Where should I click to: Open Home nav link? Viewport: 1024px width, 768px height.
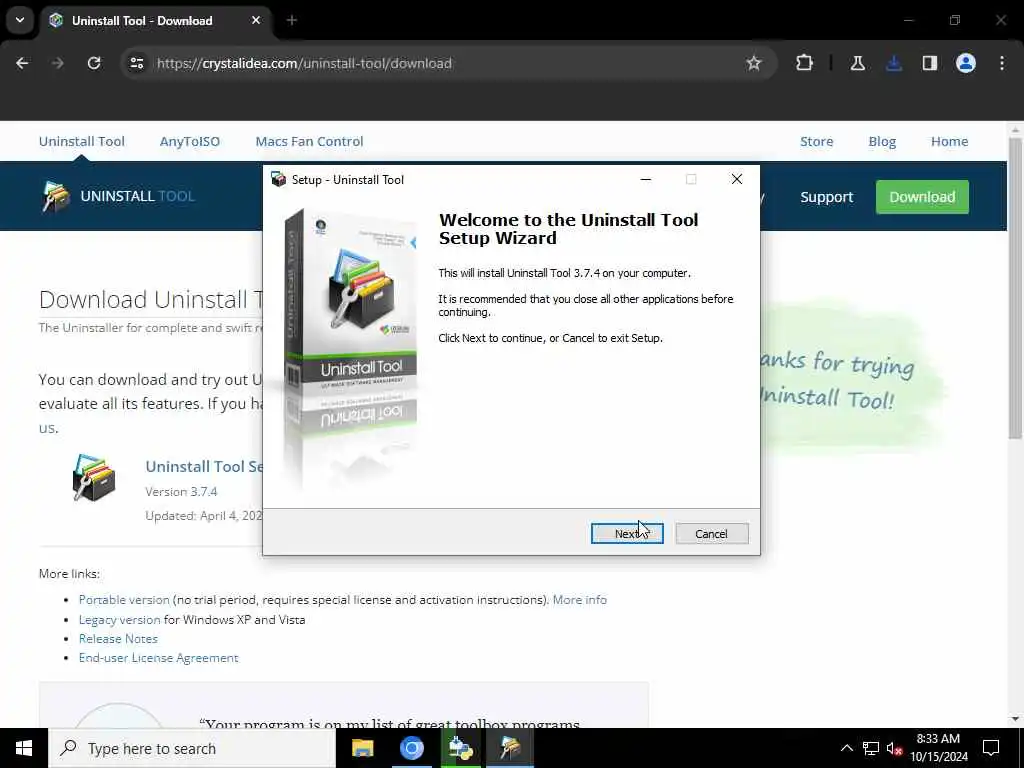pos(950,141)
